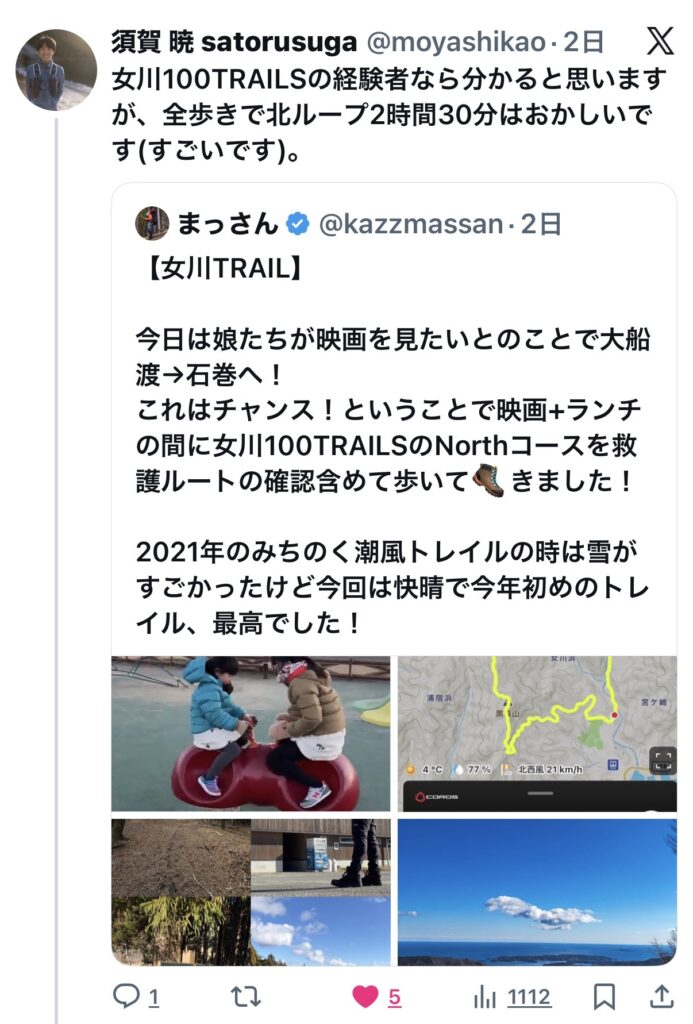This screenshot has width=693, height=1024.
Task: Click the X logo icon
Action: coord(660,42)
